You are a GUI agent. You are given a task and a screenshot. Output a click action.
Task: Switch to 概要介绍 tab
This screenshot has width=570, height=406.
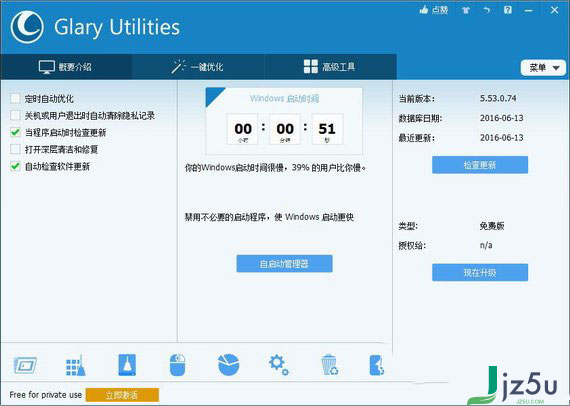point(66,67)
